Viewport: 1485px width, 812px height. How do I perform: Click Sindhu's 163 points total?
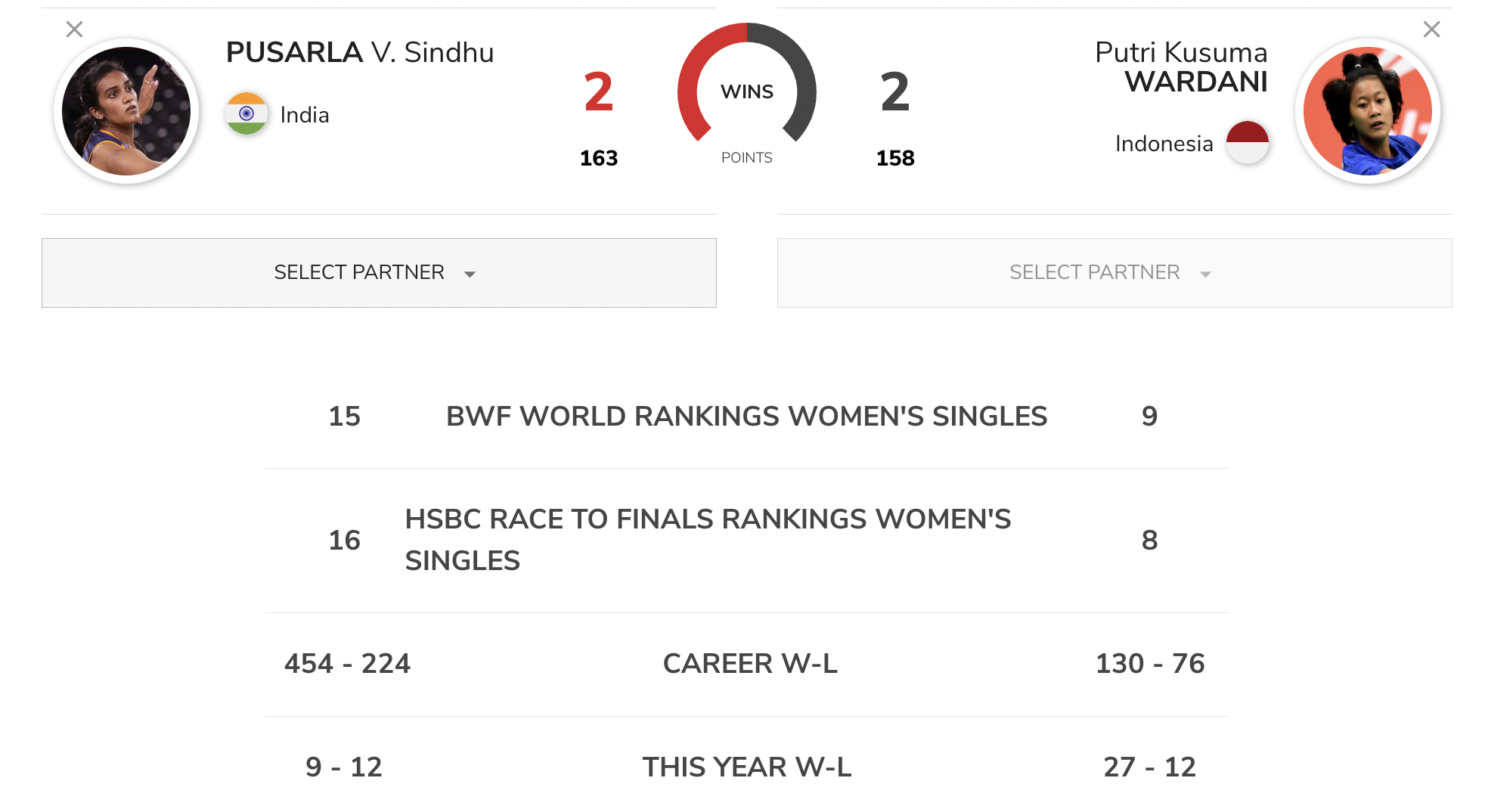point(599,158)
